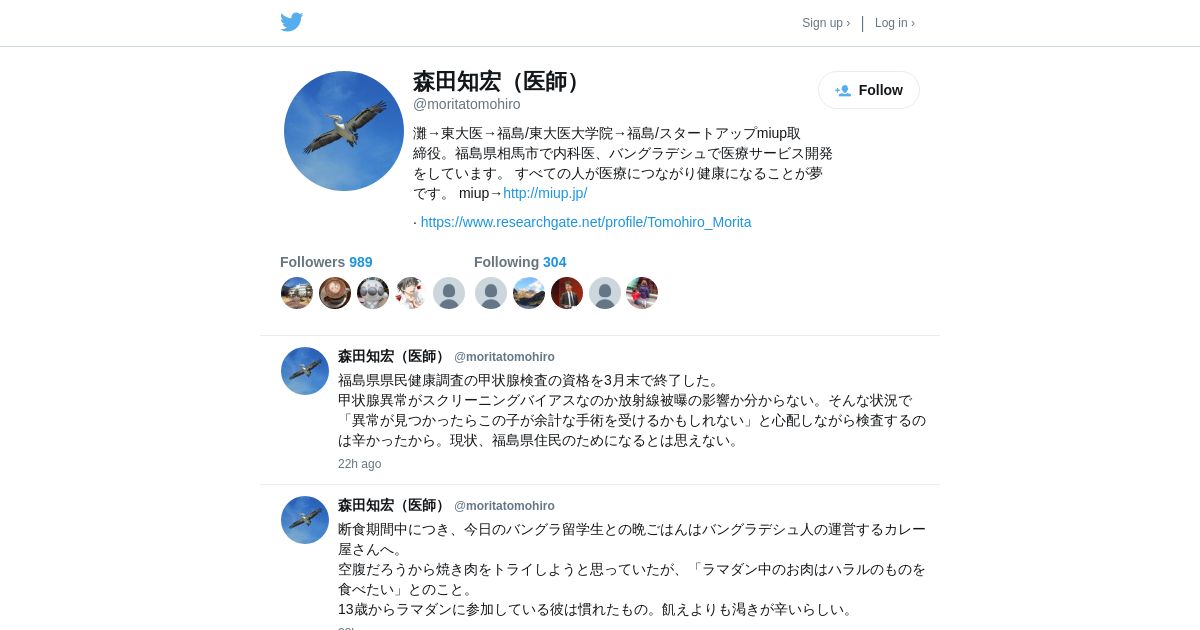Open the ResearchGate profile link

pos(586,222)
